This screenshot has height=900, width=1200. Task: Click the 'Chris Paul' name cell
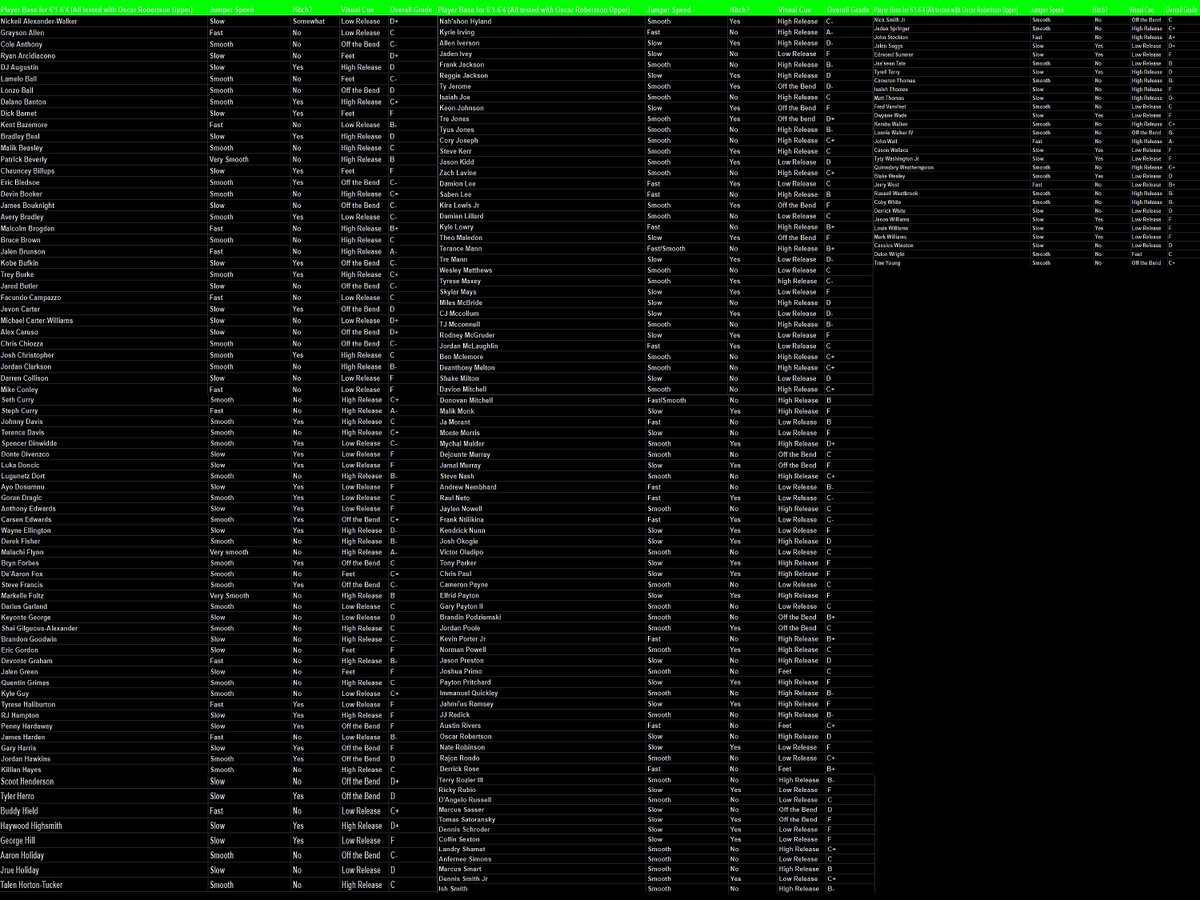coord(455,574)
